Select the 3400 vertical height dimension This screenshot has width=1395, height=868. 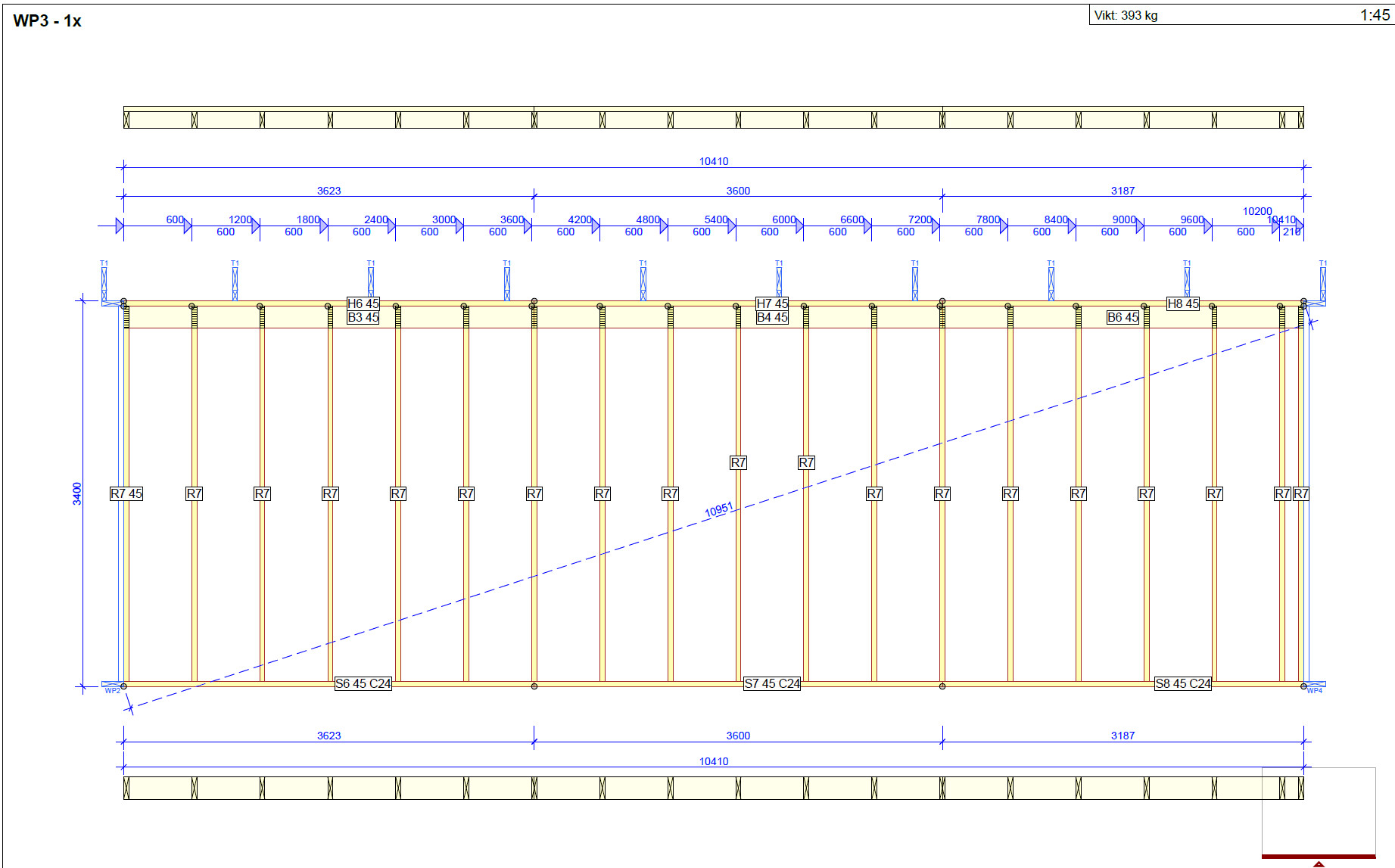tap(77, 493)
